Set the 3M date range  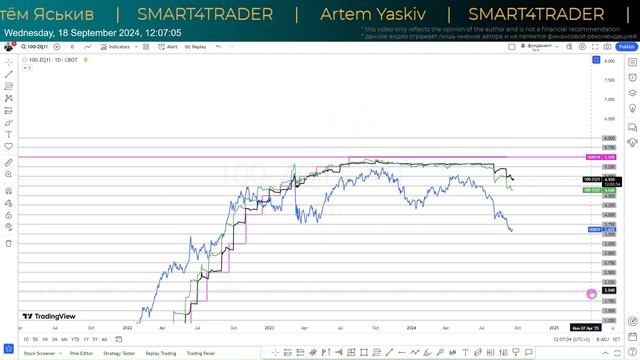tap(55, 339)
